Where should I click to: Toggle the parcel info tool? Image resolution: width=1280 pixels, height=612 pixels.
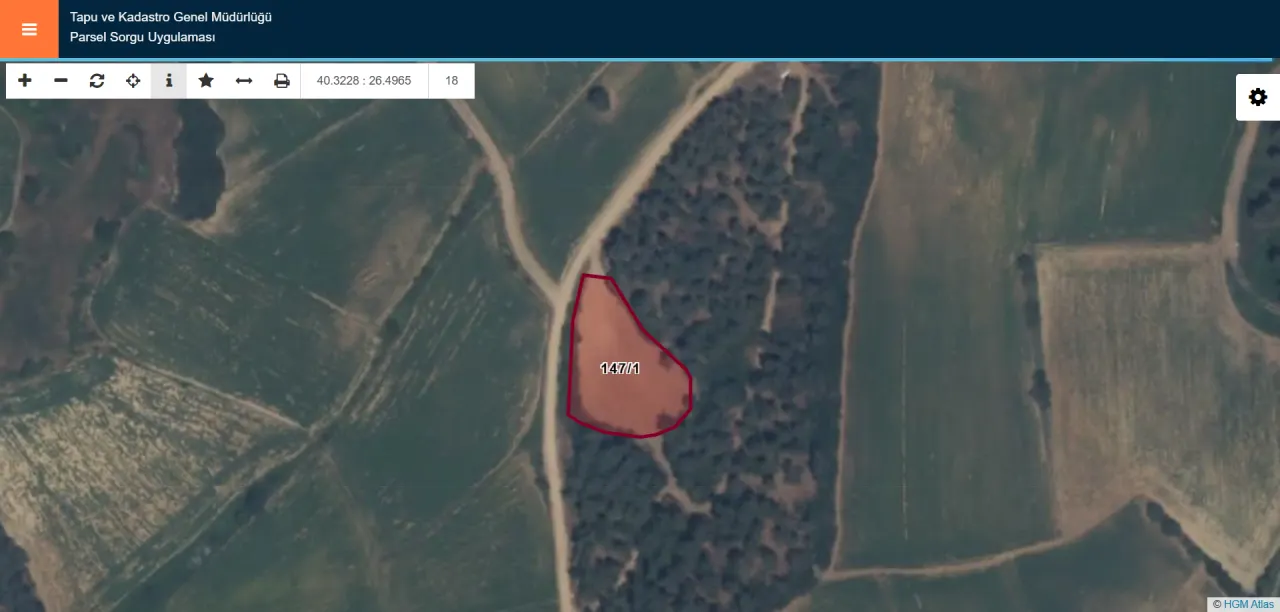coord(169,81)
